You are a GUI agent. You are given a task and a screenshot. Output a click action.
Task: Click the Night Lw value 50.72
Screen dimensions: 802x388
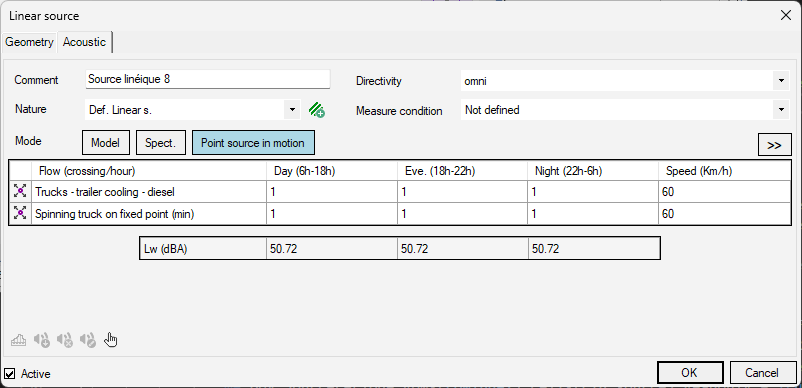(593, 248)
